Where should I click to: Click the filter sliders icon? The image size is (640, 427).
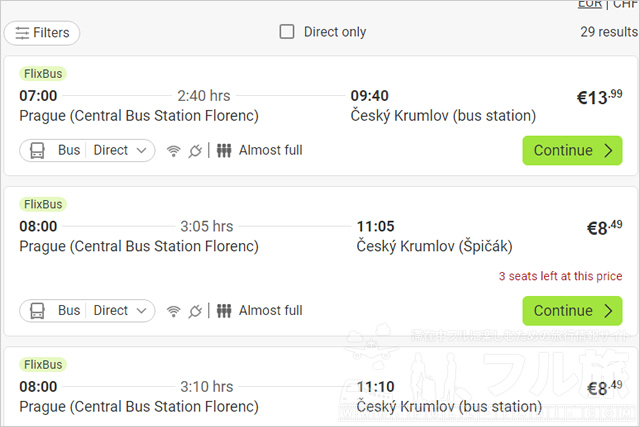[22, 33]
